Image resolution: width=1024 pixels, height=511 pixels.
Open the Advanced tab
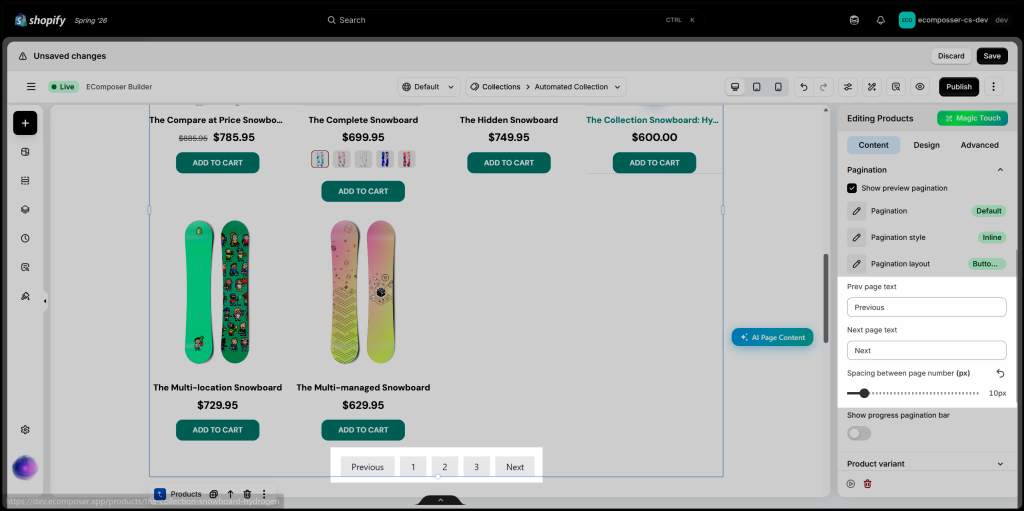coord(979,145)
